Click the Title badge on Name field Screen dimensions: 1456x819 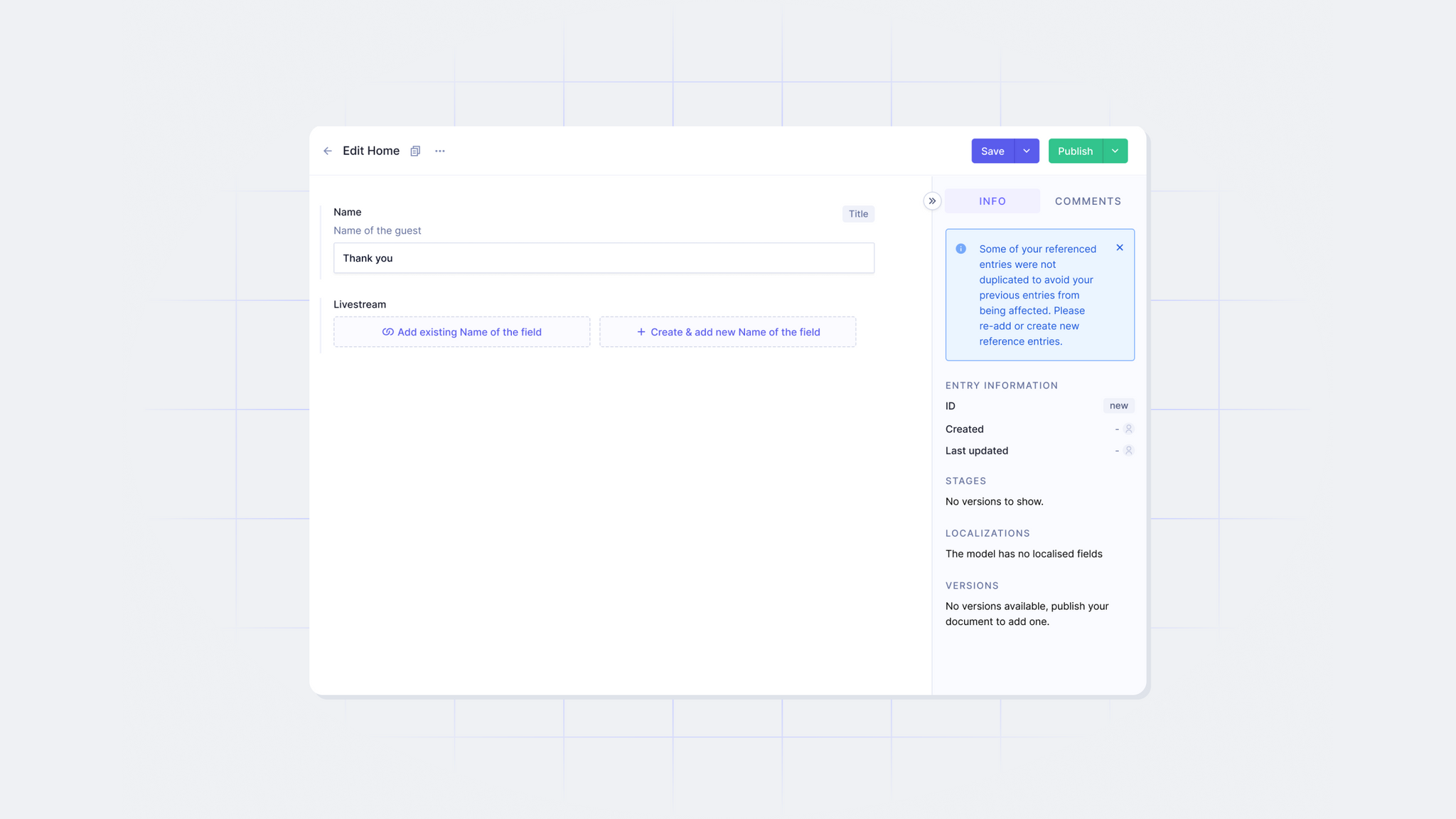[x=858, y=214]
